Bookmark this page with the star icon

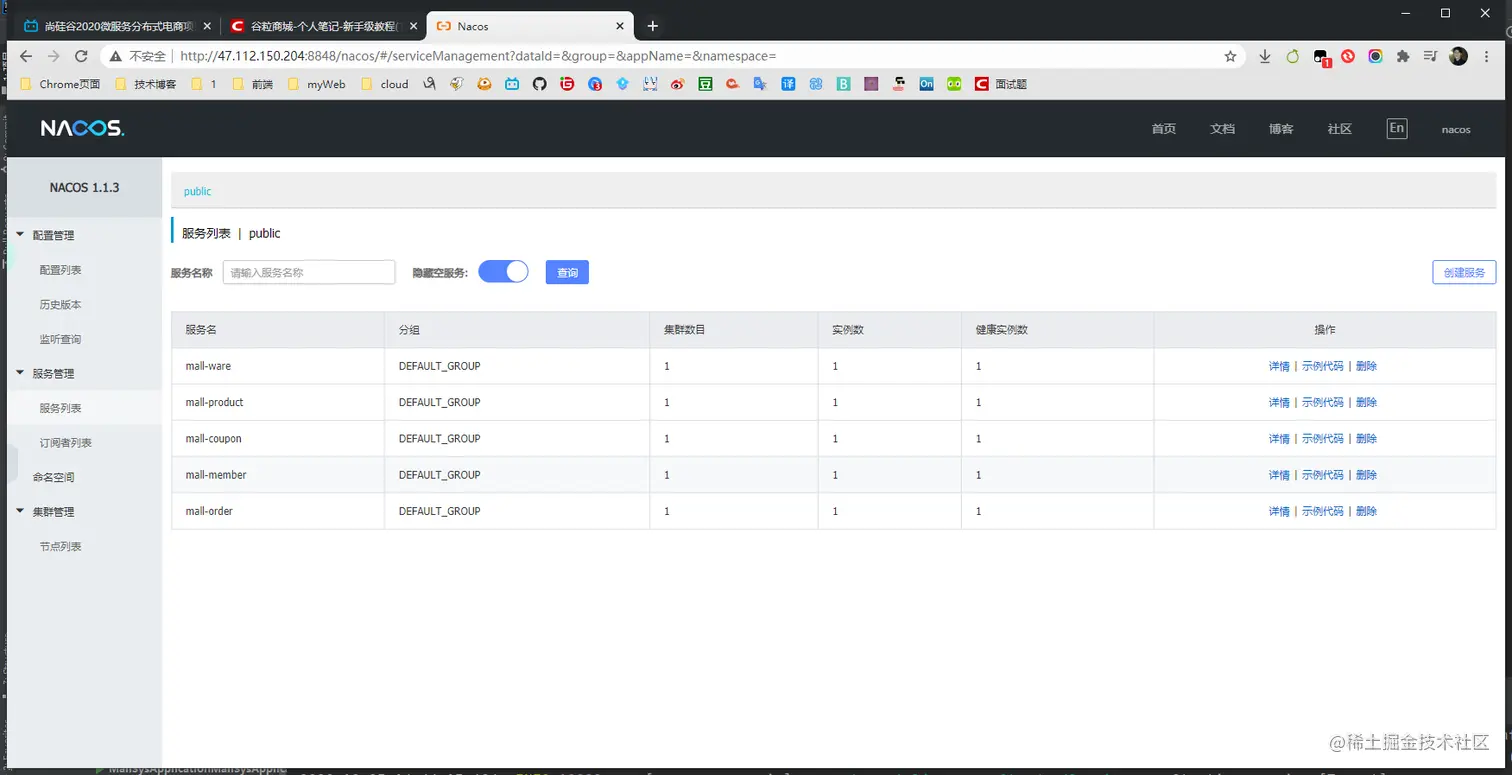pos(1230,57)
